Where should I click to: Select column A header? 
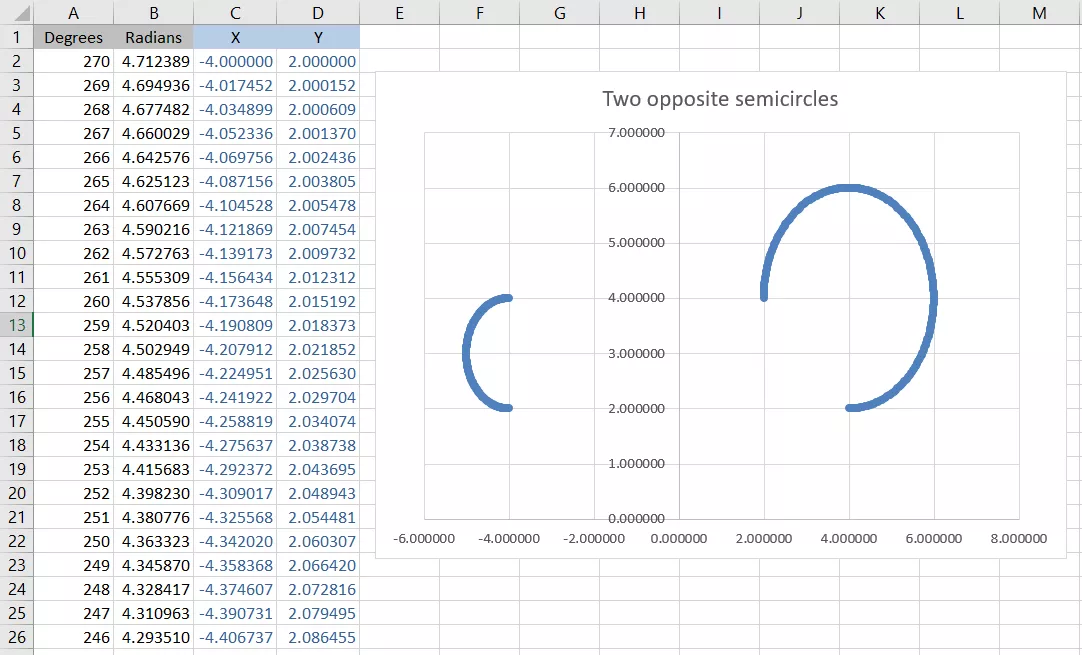coord(73,12)
